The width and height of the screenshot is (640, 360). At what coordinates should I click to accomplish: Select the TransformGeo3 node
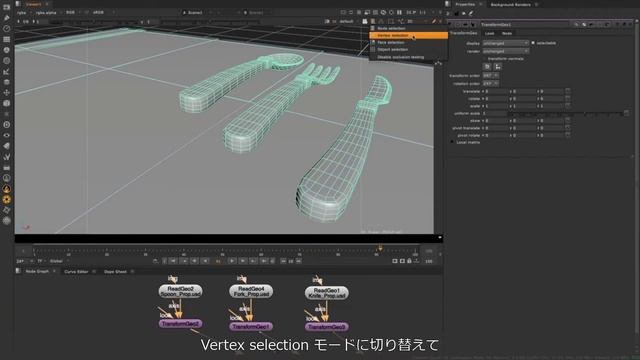tap(327, 327)
